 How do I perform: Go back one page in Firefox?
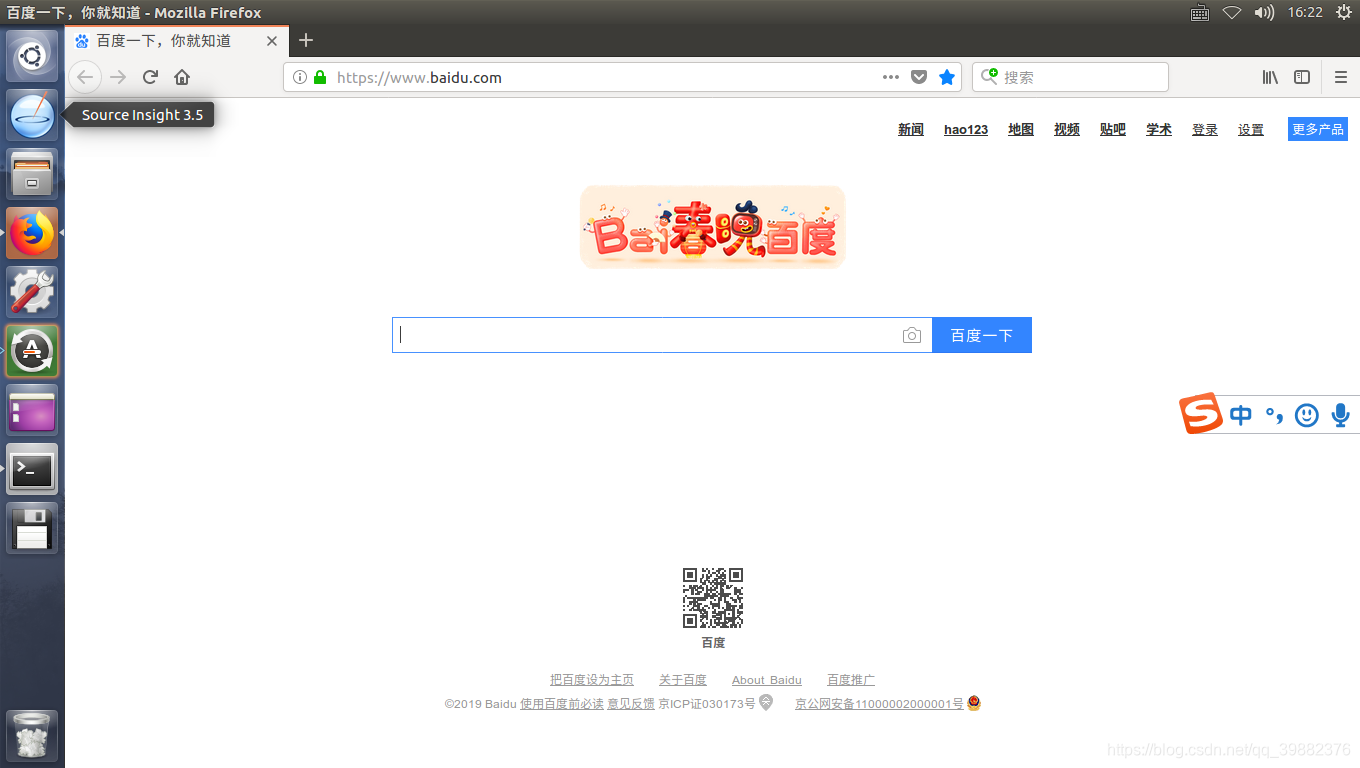(85, 77)
